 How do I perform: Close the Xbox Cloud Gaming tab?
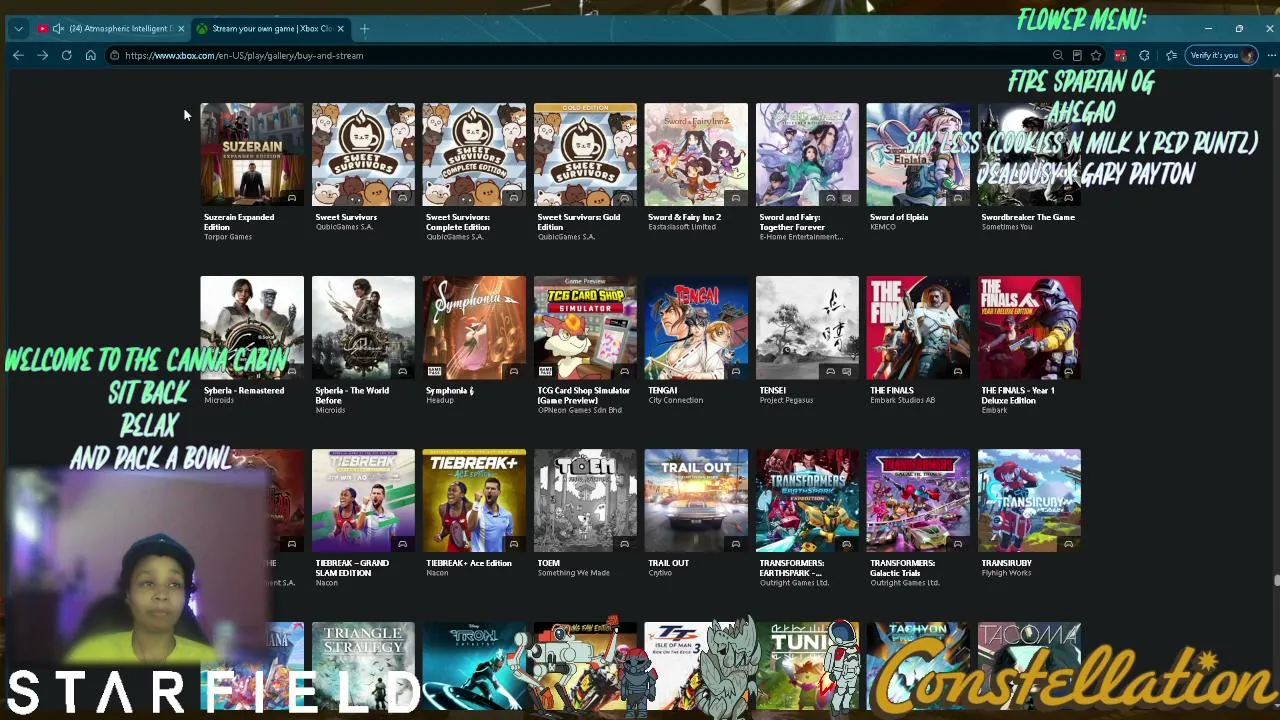(x=341, y=29)
